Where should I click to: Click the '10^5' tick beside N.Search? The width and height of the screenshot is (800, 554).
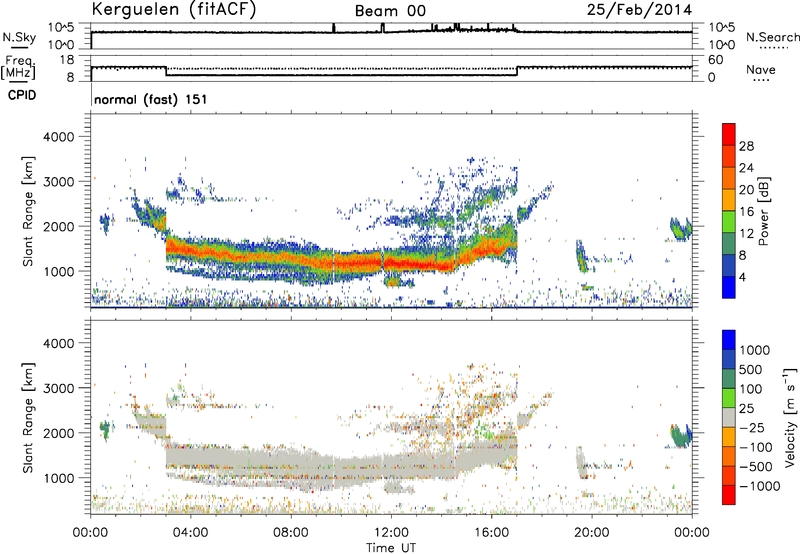pyautogui.click(x=722, y=28)
